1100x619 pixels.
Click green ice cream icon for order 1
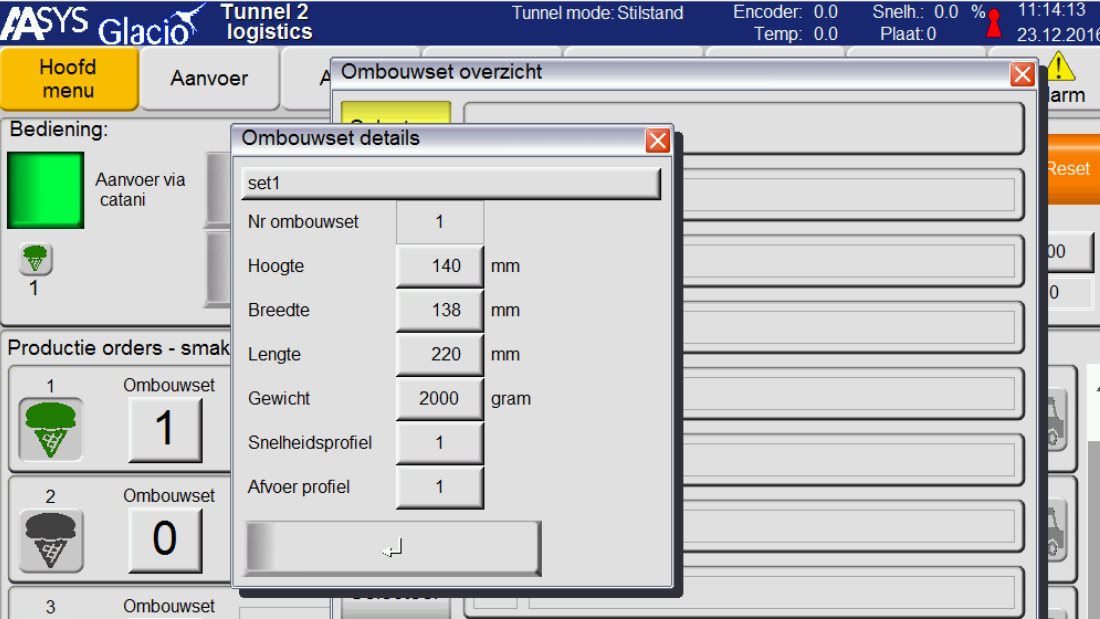point(51,429)
